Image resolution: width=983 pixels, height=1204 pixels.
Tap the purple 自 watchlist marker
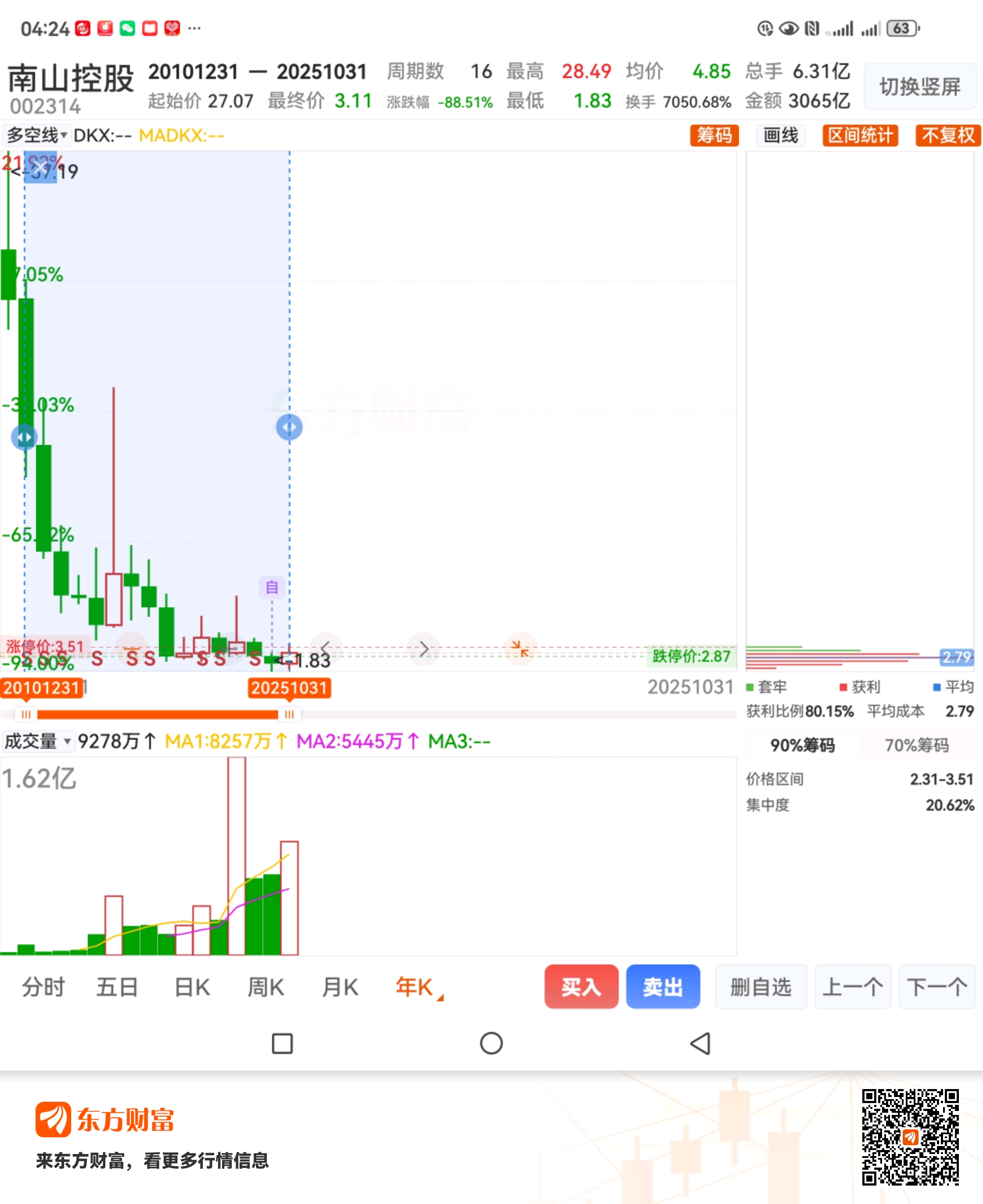tap(272, 588)
